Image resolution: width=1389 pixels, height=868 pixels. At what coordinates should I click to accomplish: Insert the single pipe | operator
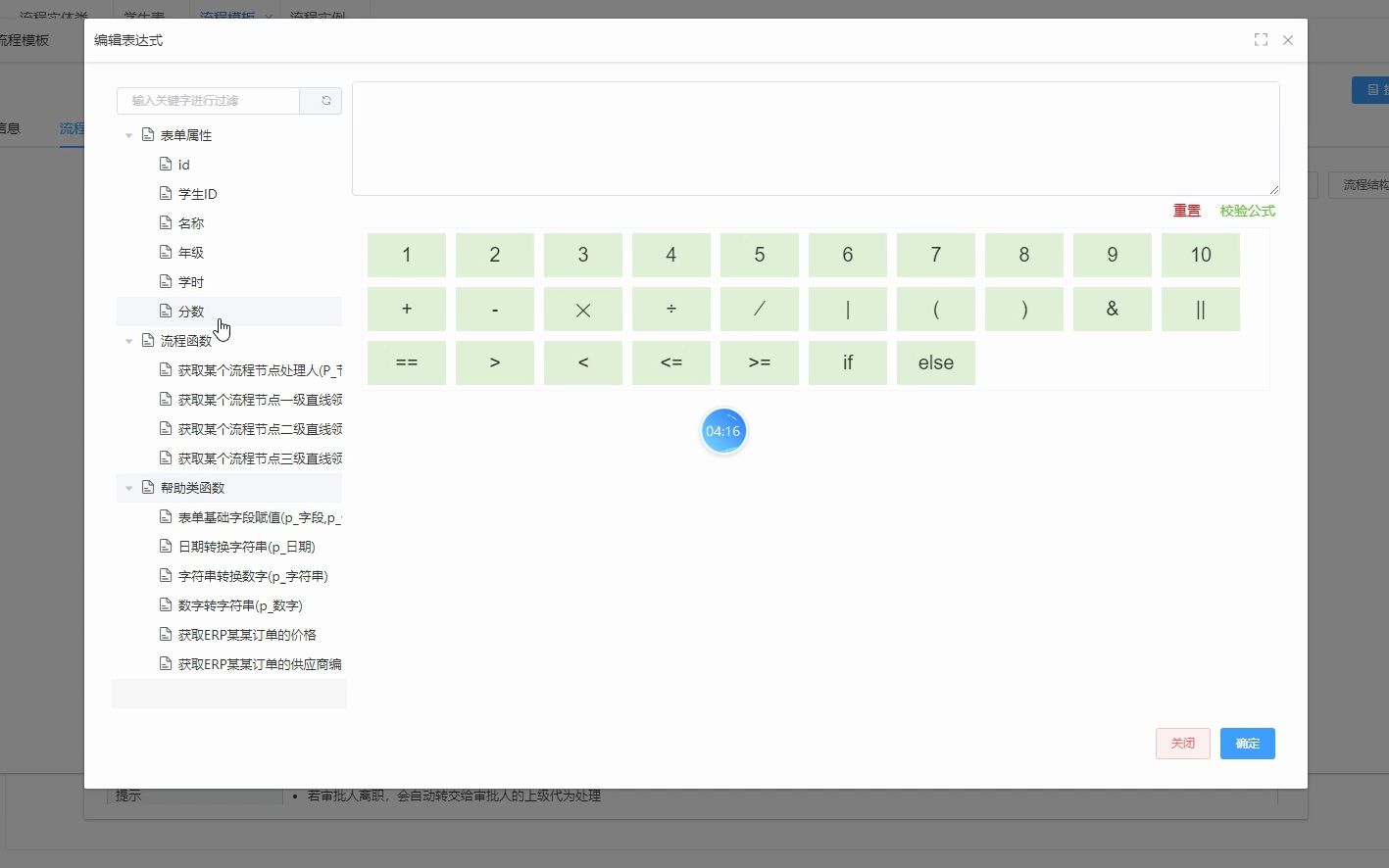[x=848, y=309]
